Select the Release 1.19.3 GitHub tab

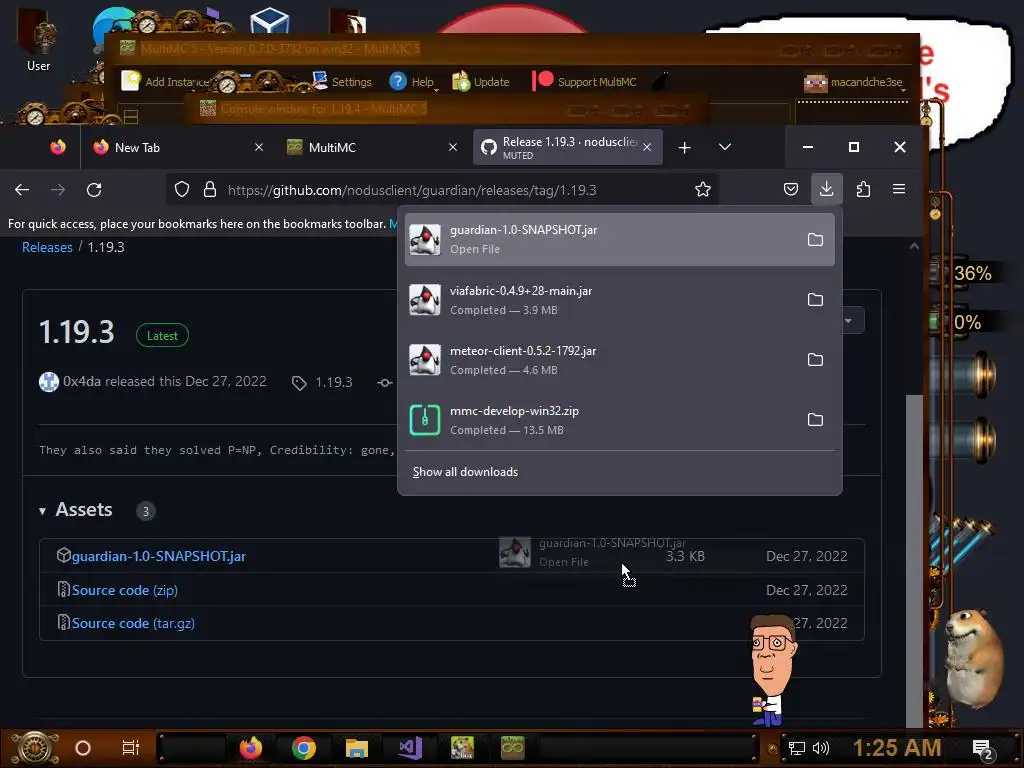point(568,148)
